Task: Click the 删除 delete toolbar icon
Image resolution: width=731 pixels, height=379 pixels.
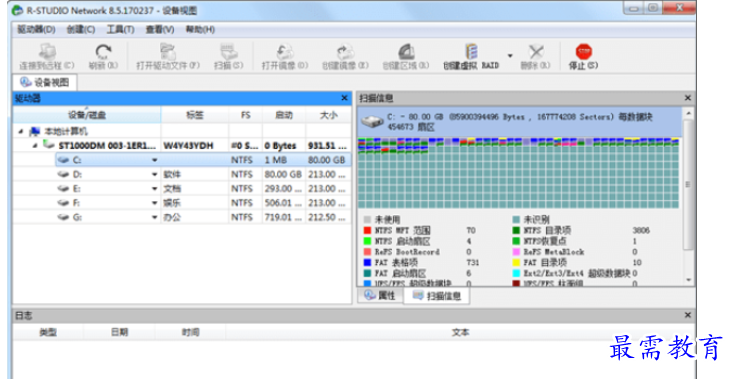Action: coord(536,52)
